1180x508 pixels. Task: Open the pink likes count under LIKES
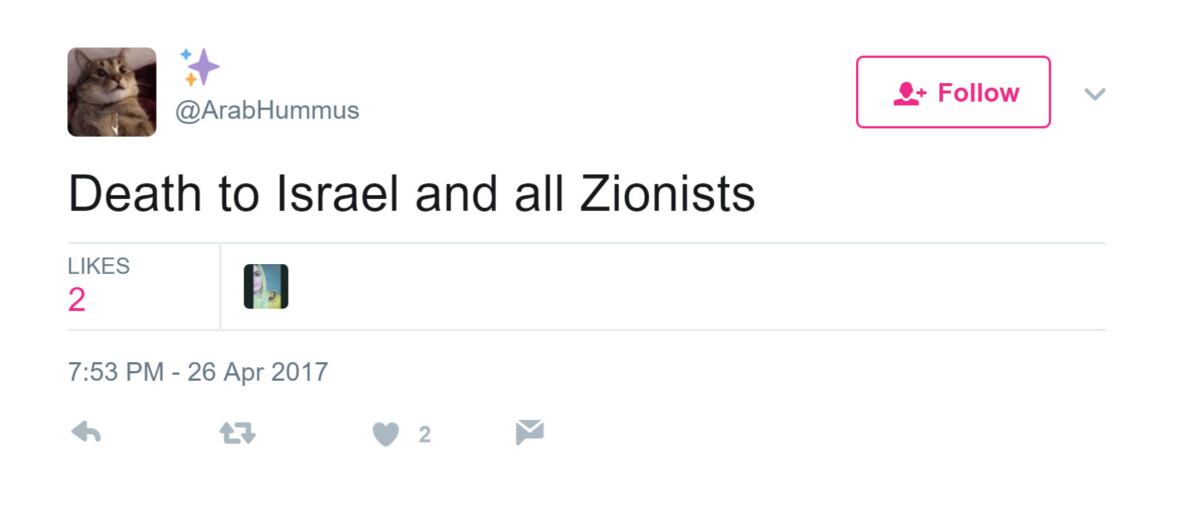(x=77, y=300)
